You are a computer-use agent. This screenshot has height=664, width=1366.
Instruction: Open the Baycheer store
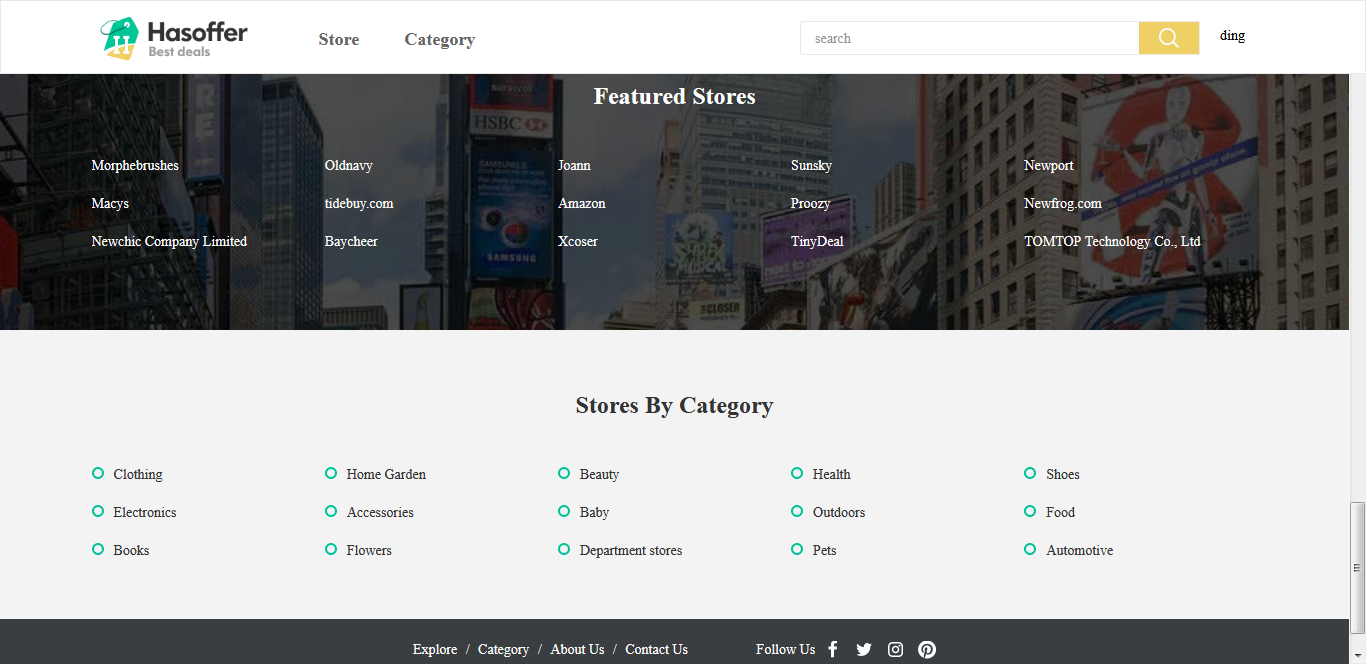pyautogui.click(x=351, y=241)
